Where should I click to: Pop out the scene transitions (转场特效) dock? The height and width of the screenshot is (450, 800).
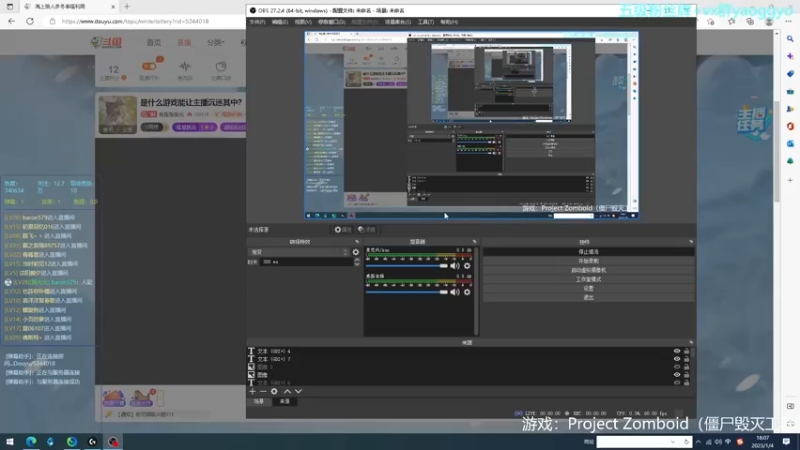[x=357, y=242]
